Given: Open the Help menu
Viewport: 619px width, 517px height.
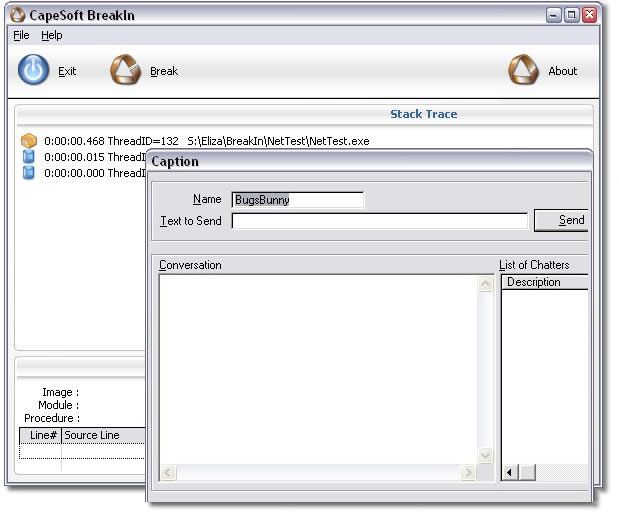Looking at the screenshot, I should [52, 35].
